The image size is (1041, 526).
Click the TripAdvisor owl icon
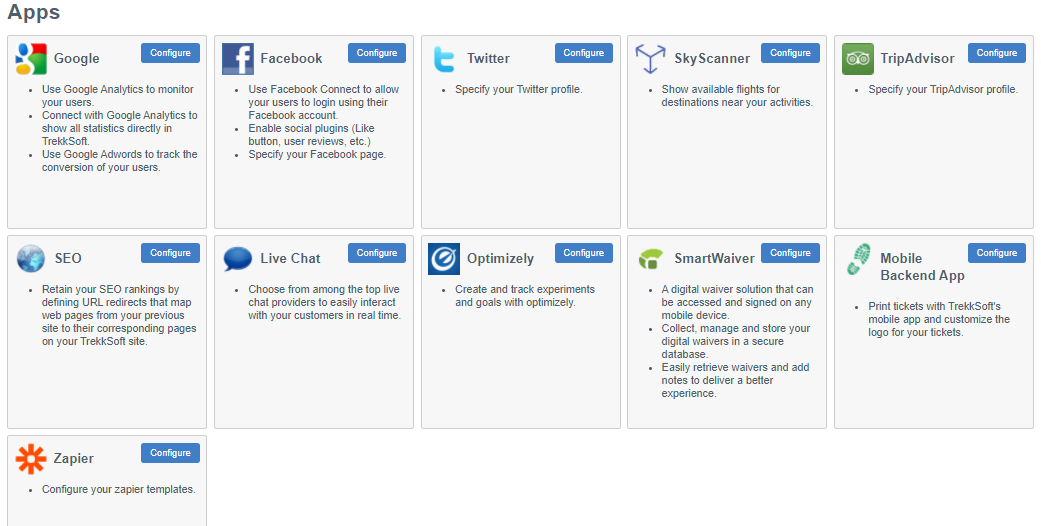click(x=858, y=58)
